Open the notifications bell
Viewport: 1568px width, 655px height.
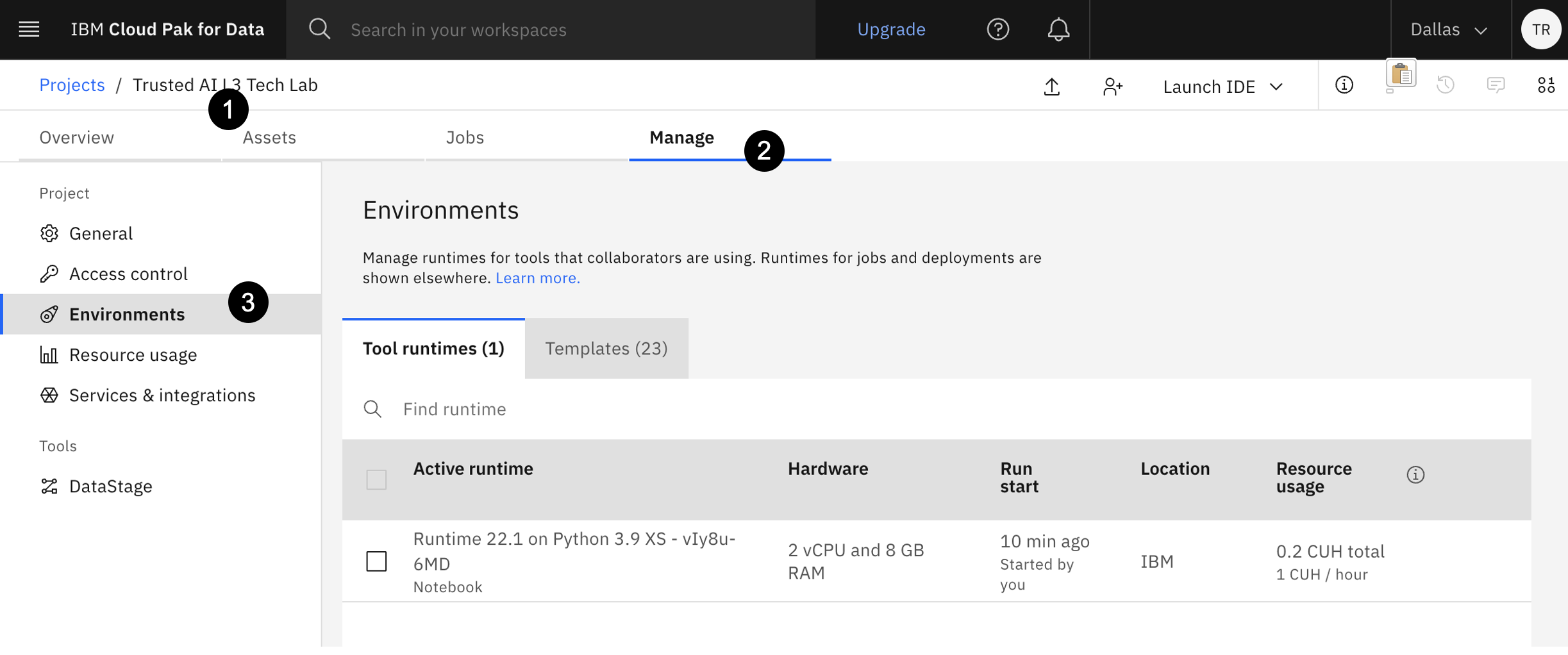click(x=1058, y=29)
